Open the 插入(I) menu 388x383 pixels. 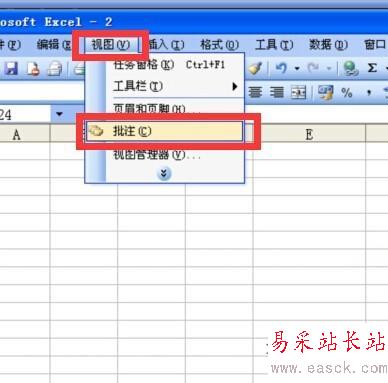[x=166, y=45]
